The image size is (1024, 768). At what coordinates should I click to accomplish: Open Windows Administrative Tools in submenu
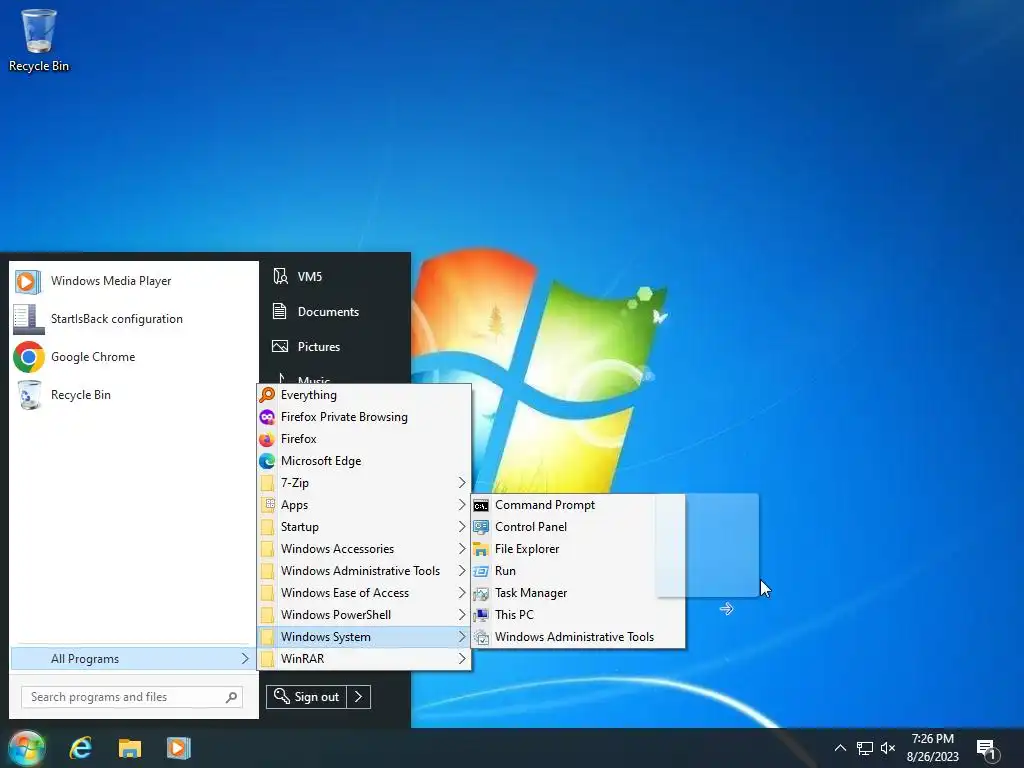point(578,637)
